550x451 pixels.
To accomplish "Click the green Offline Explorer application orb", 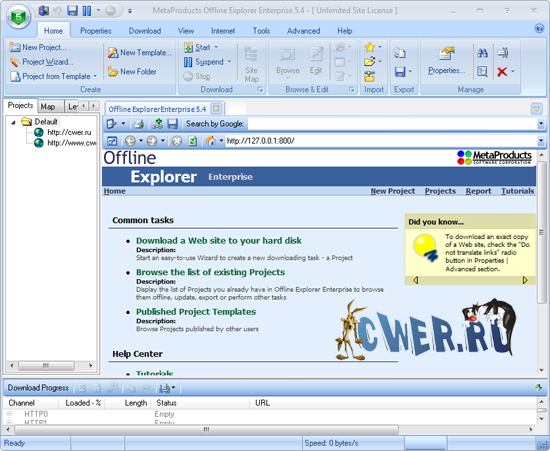I will point(19,16).
